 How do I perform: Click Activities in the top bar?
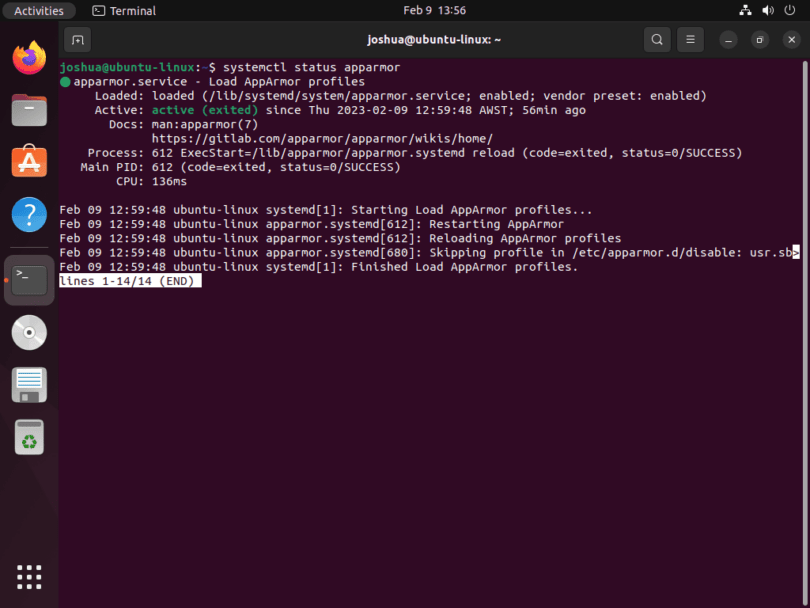[39, 10]
